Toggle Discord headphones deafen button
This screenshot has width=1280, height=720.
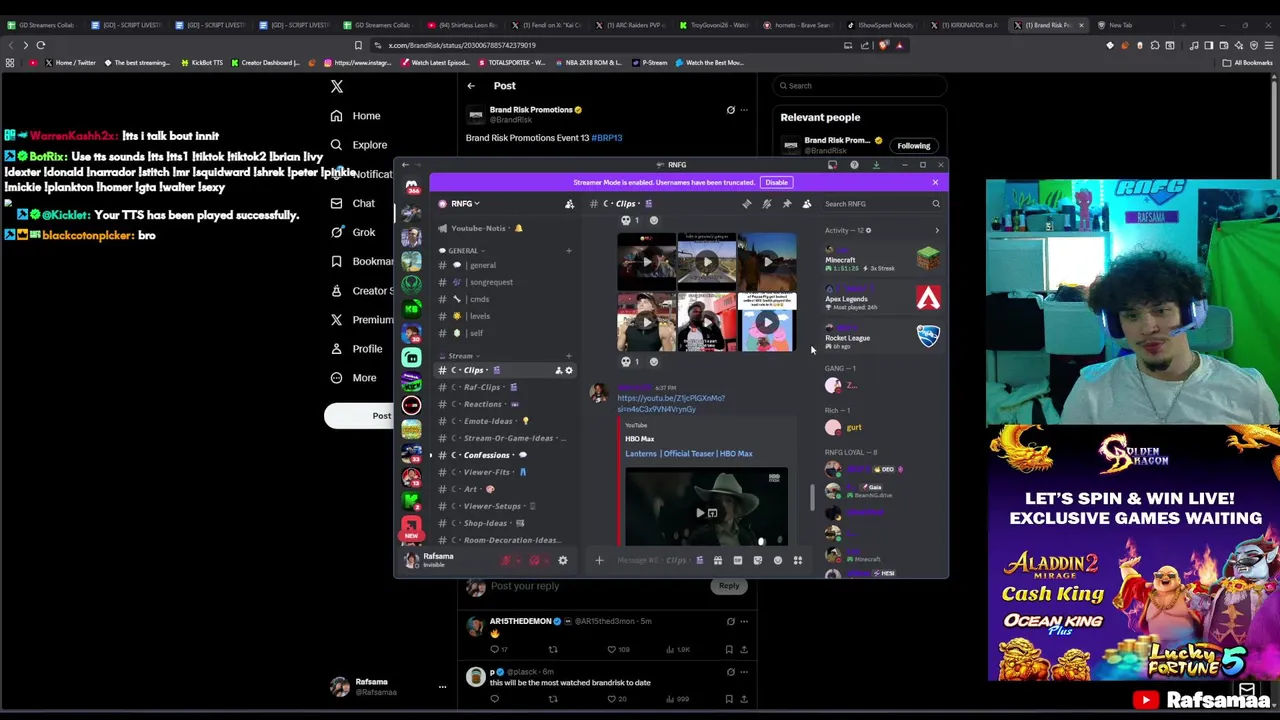click(534, 561)
